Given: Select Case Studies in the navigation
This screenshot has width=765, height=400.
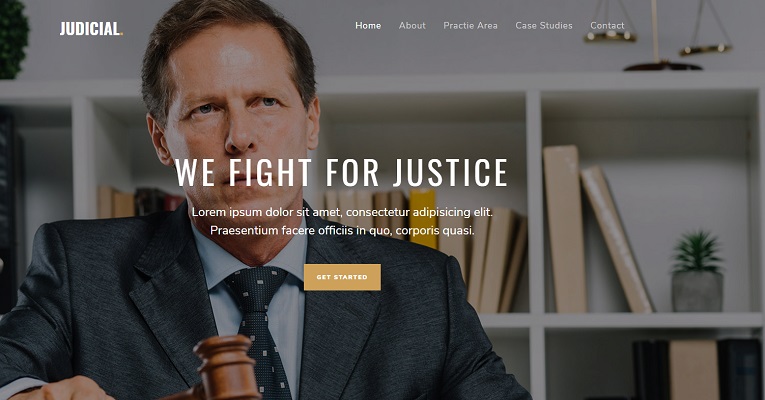Looking at the screenshot, I should tap(544, 25).
